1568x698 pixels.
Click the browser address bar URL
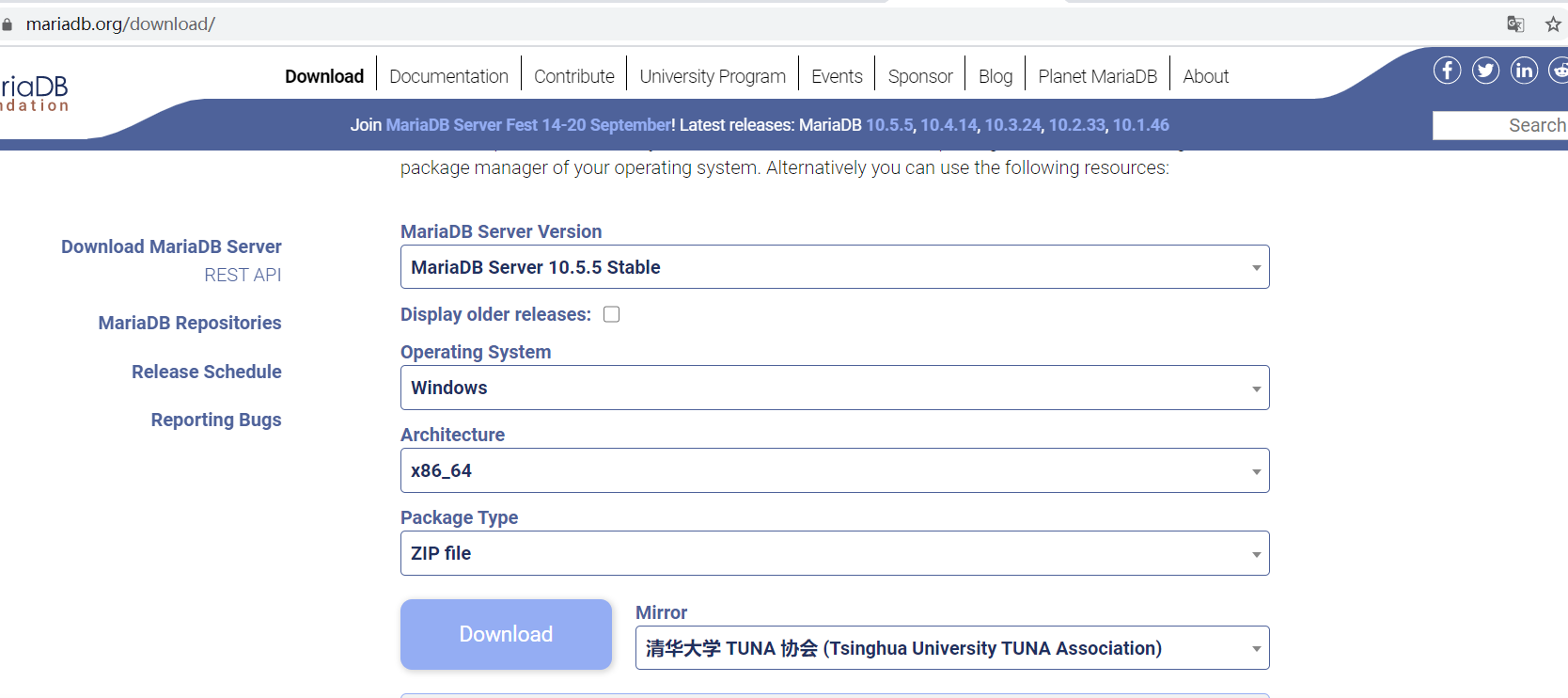pos(120,24)
